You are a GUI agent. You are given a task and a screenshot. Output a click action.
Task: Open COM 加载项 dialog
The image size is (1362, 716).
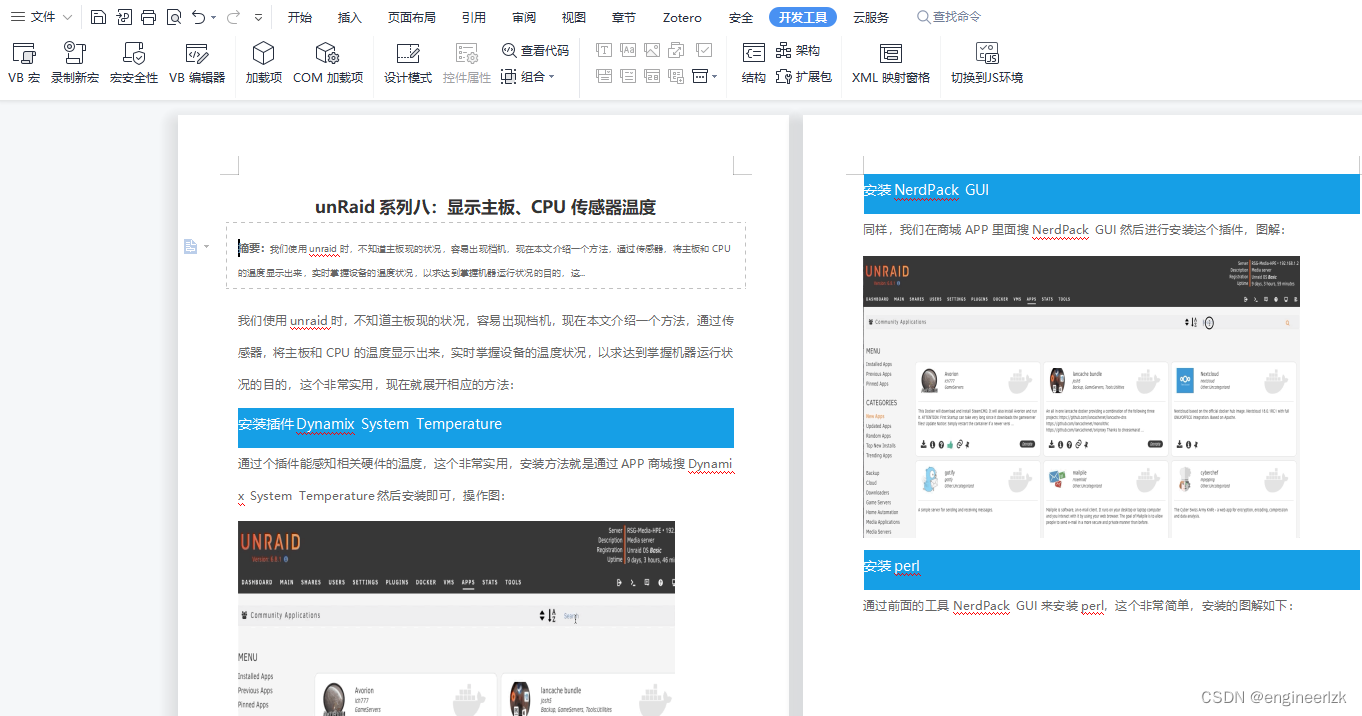(328, 63)
